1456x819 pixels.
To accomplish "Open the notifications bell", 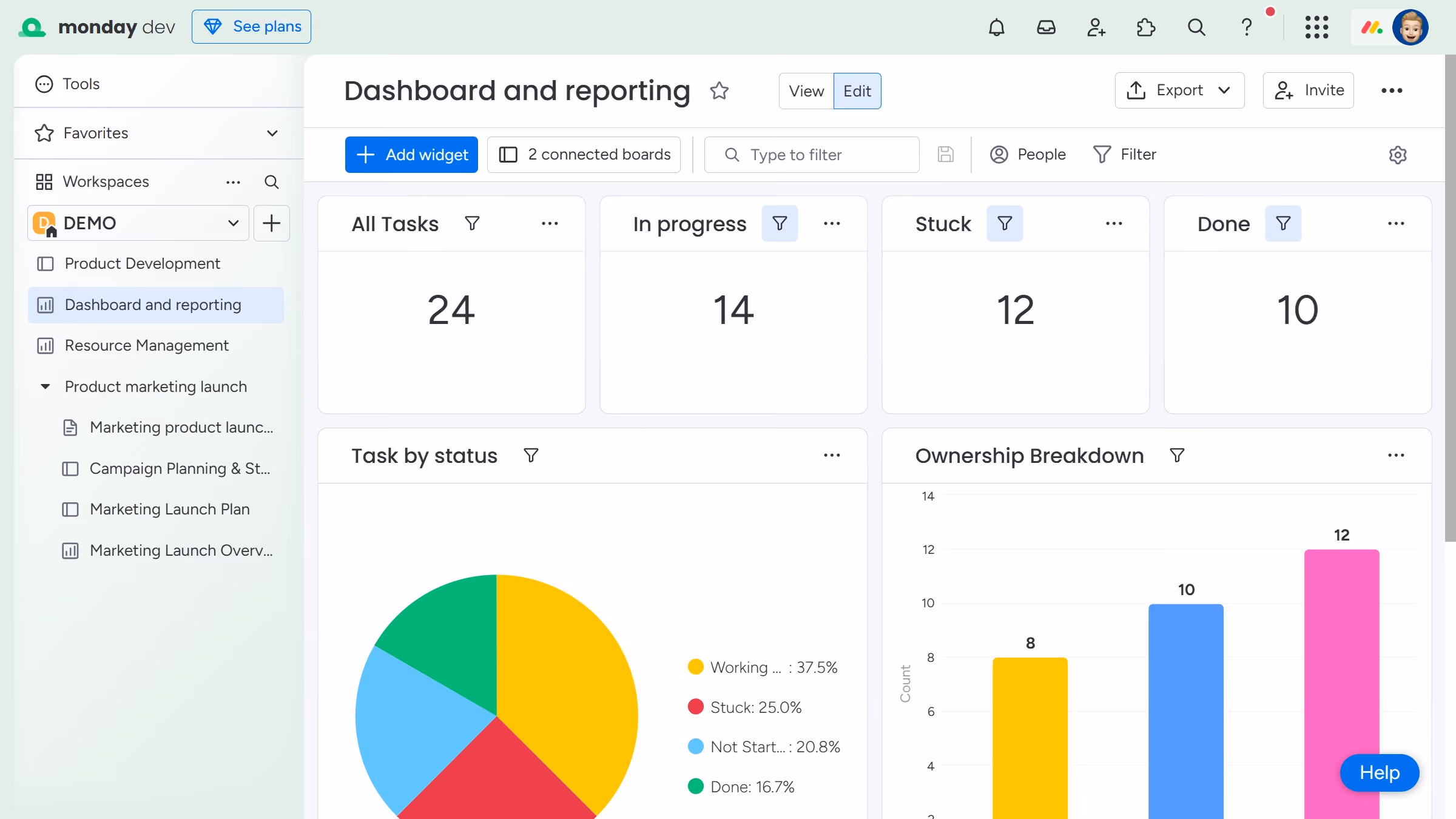I will point(996,27).
